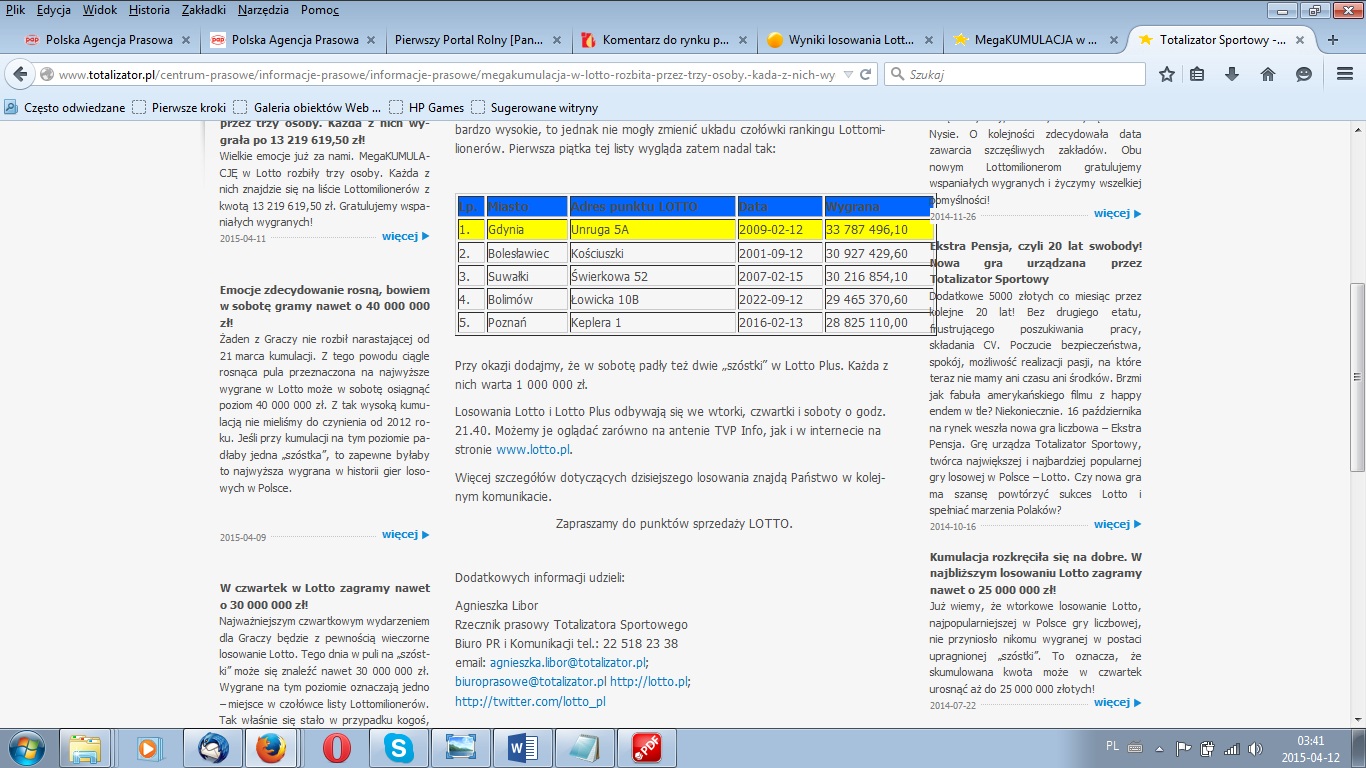Open the PDF application on taskbar

(x=648, y=748)
